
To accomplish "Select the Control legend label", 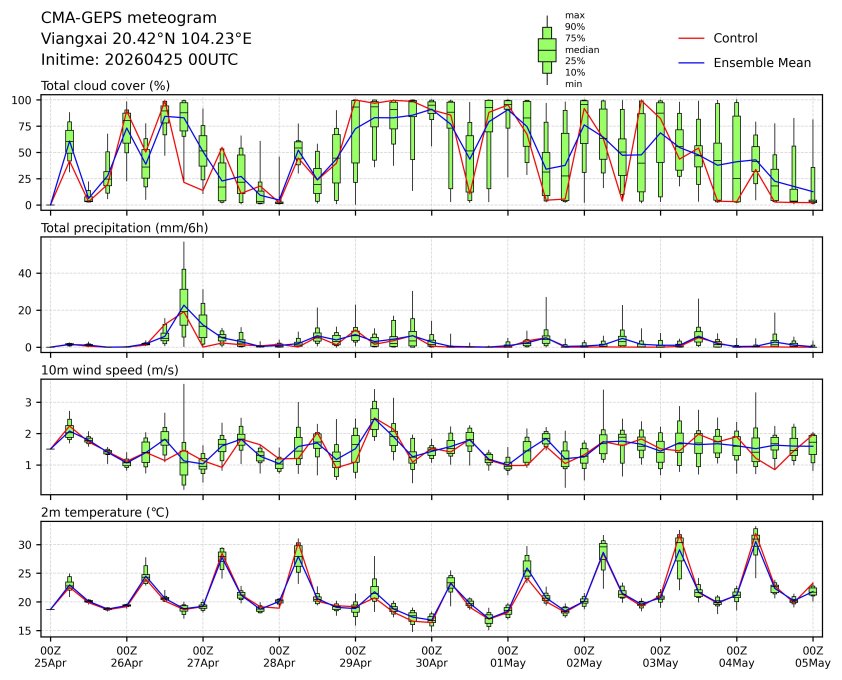I will pos(735,38).
